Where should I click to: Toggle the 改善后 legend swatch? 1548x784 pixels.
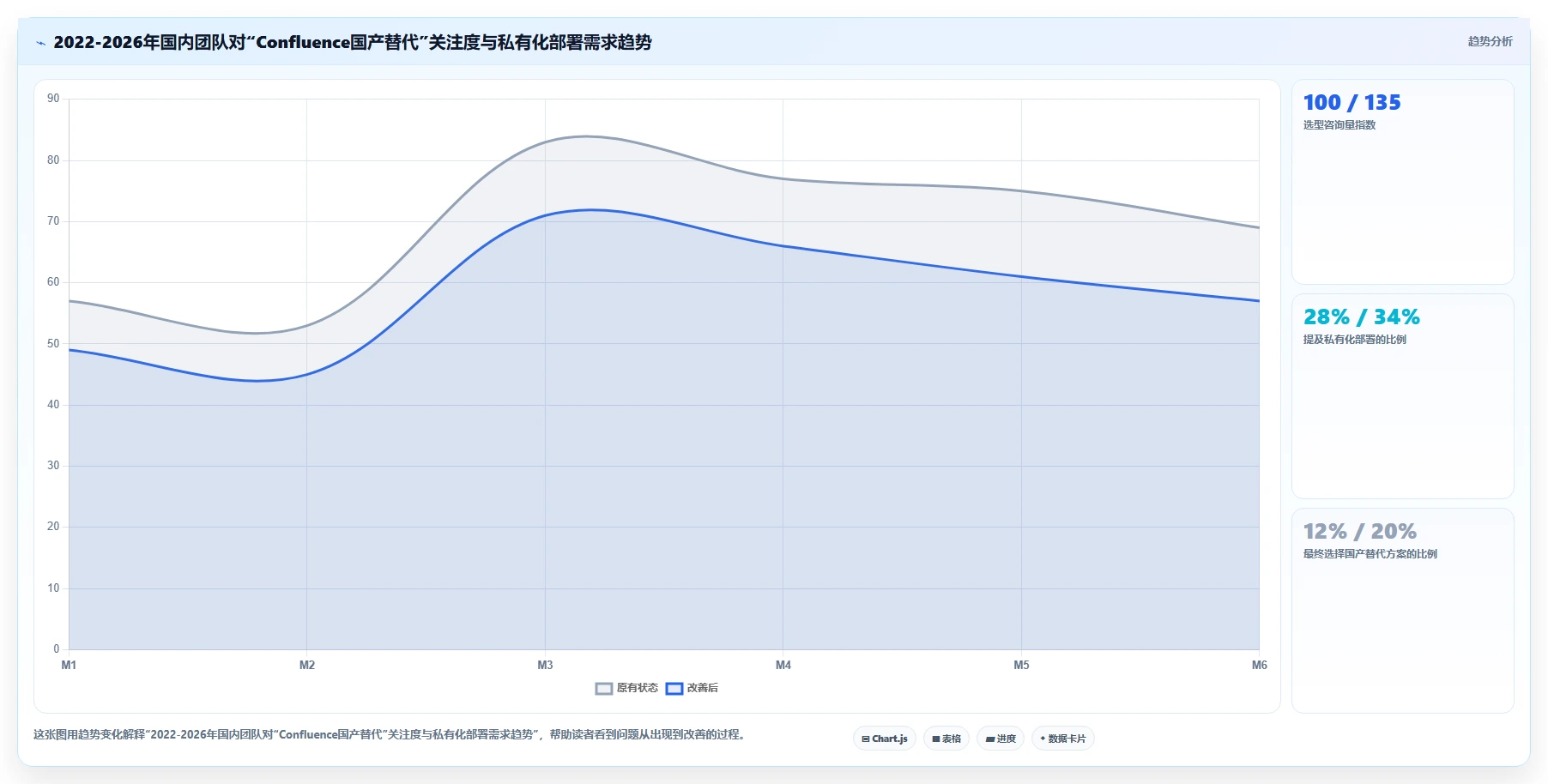click(x=674, y=688)
